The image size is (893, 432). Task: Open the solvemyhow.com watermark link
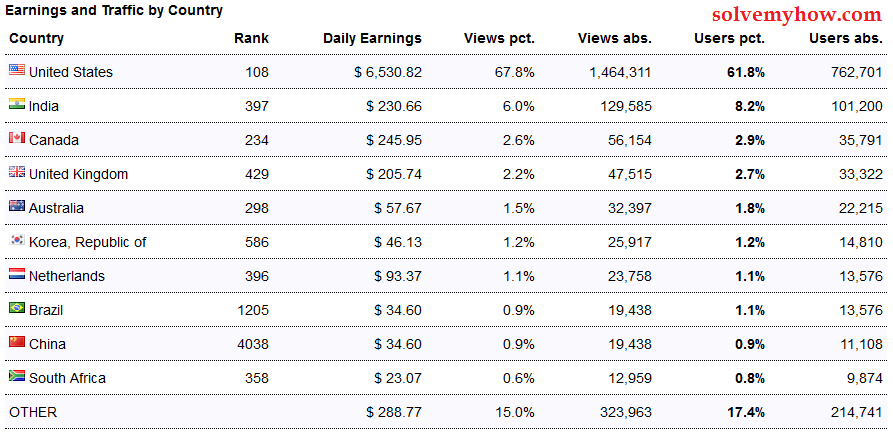[796, 15]
